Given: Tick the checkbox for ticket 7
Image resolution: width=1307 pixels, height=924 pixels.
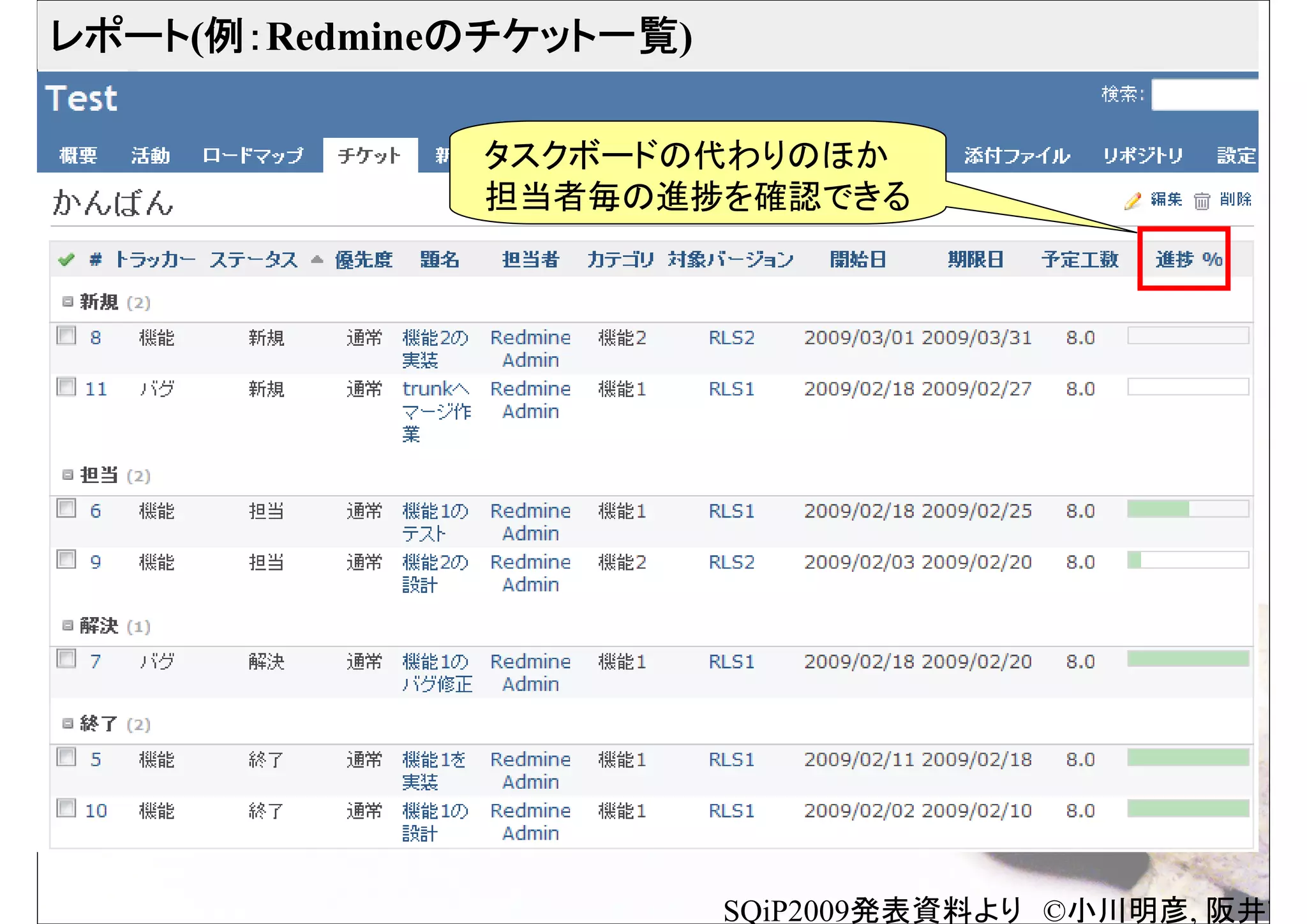Looking at the screenshot, I should coord(66,658).
